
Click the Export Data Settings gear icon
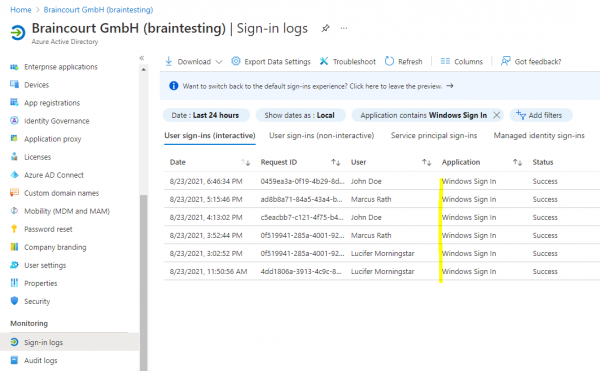click(x=236, y=61)
